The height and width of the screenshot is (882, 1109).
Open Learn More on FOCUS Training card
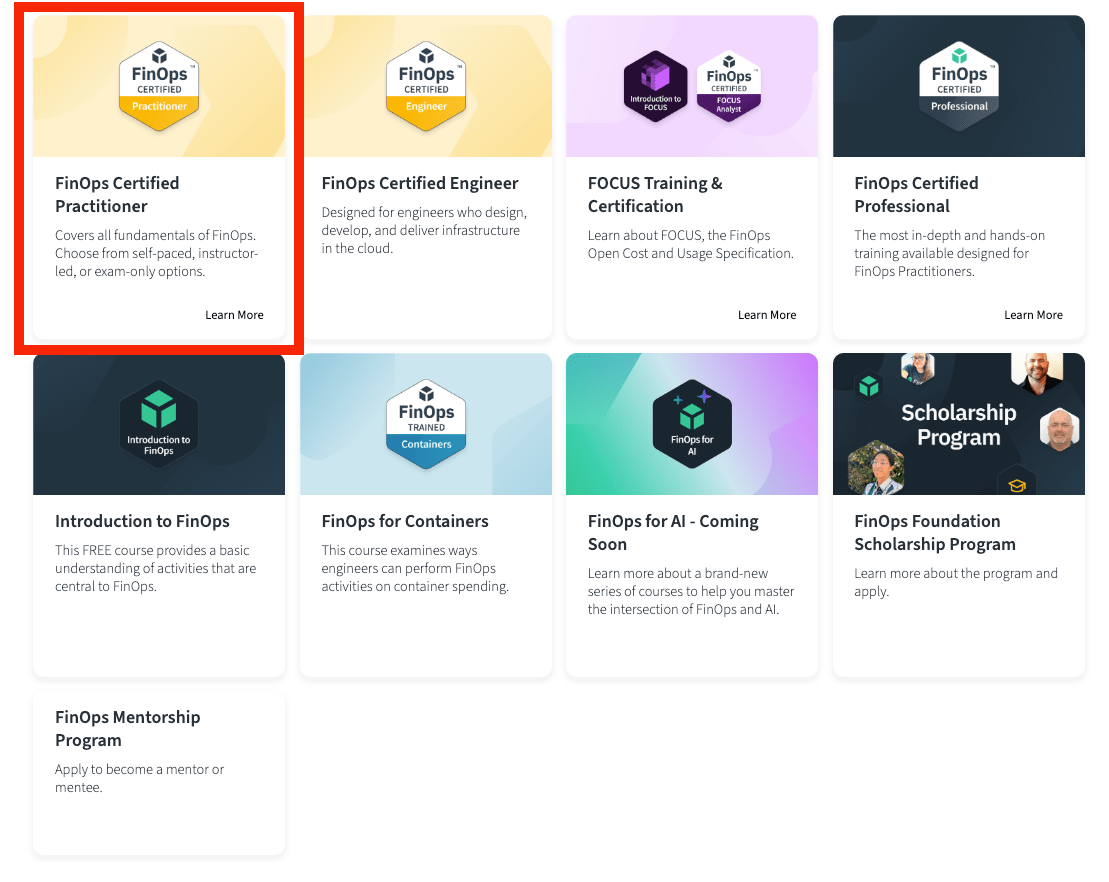point(767,315)
